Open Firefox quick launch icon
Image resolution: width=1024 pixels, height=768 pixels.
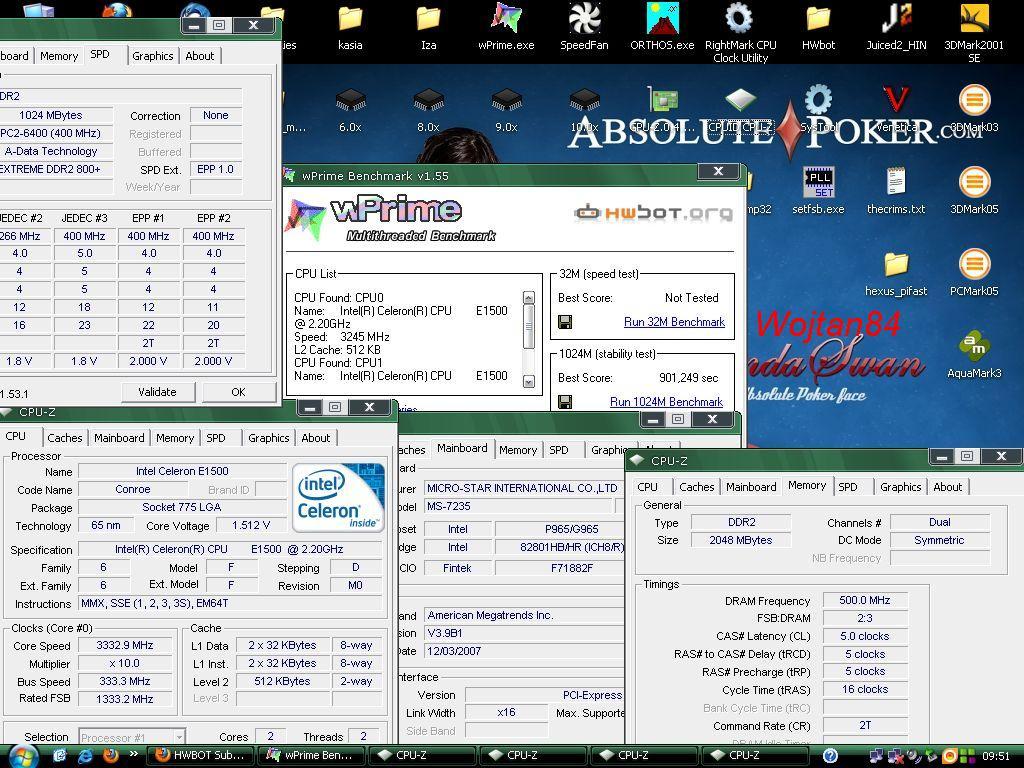point(111,756)
